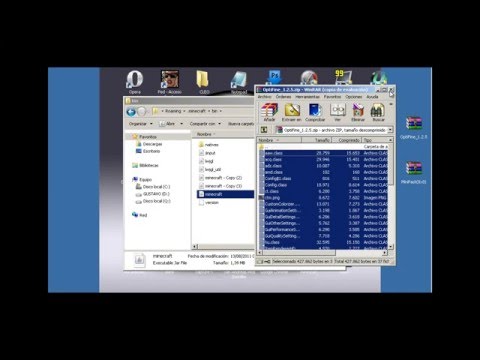
Task: Select the yellow 99 desktop icon
Action: click(x=343, y=77)
